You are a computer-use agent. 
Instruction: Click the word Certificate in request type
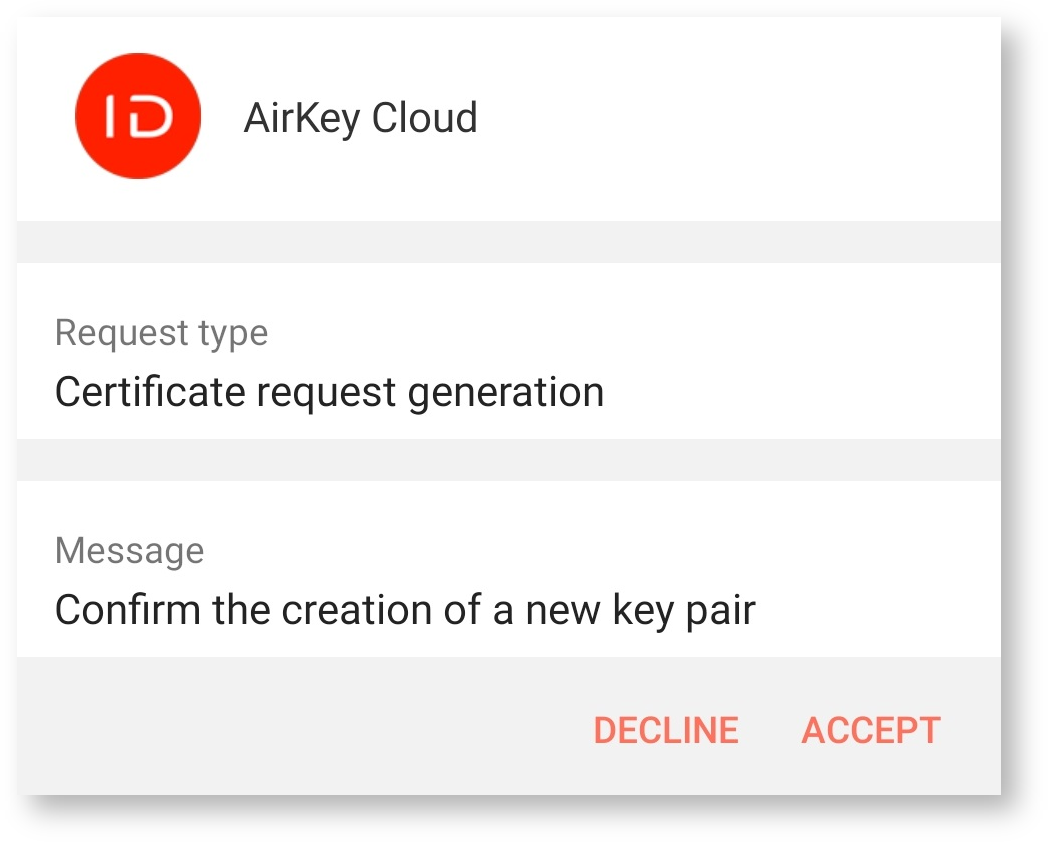[151, 392]
